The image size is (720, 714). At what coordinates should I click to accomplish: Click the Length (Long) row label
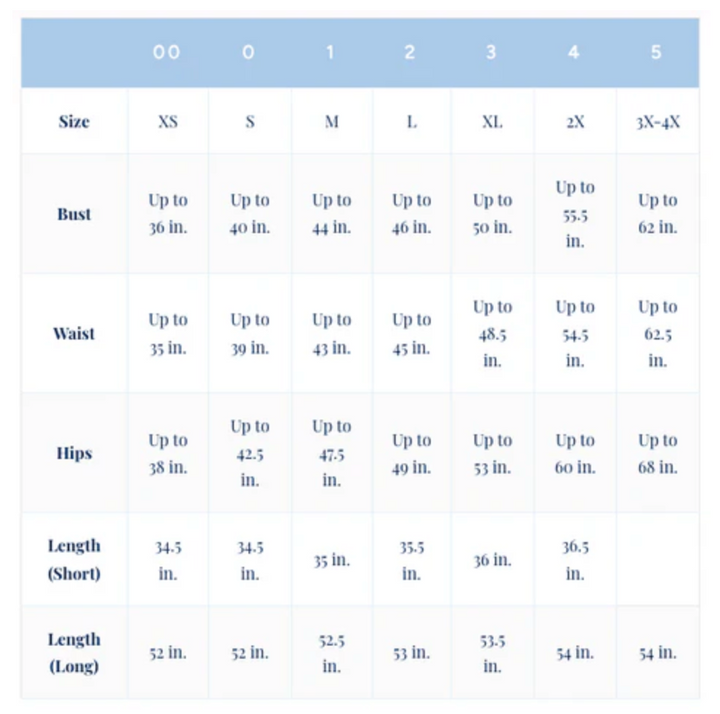tap(74, 652)
